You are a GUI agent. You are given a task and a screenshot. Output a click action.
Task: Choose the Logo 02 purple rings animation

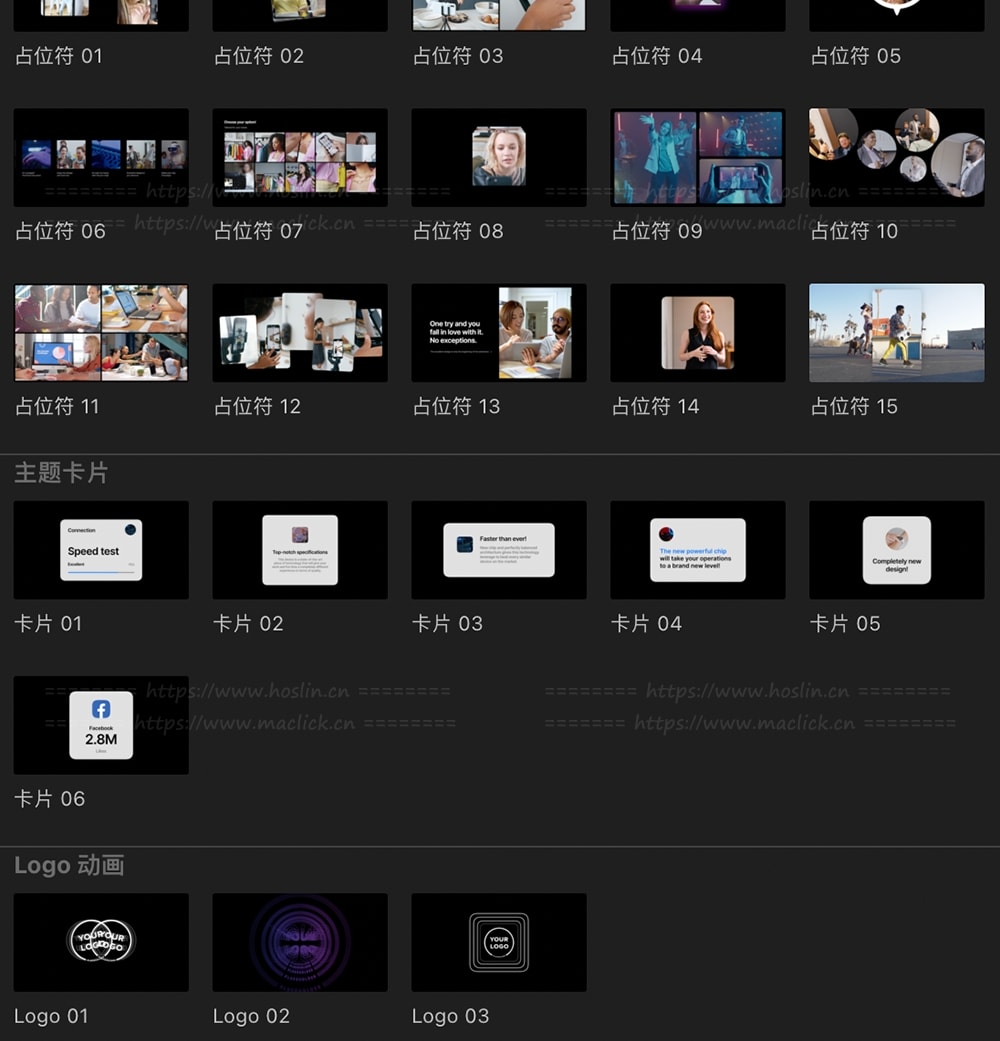300,942
